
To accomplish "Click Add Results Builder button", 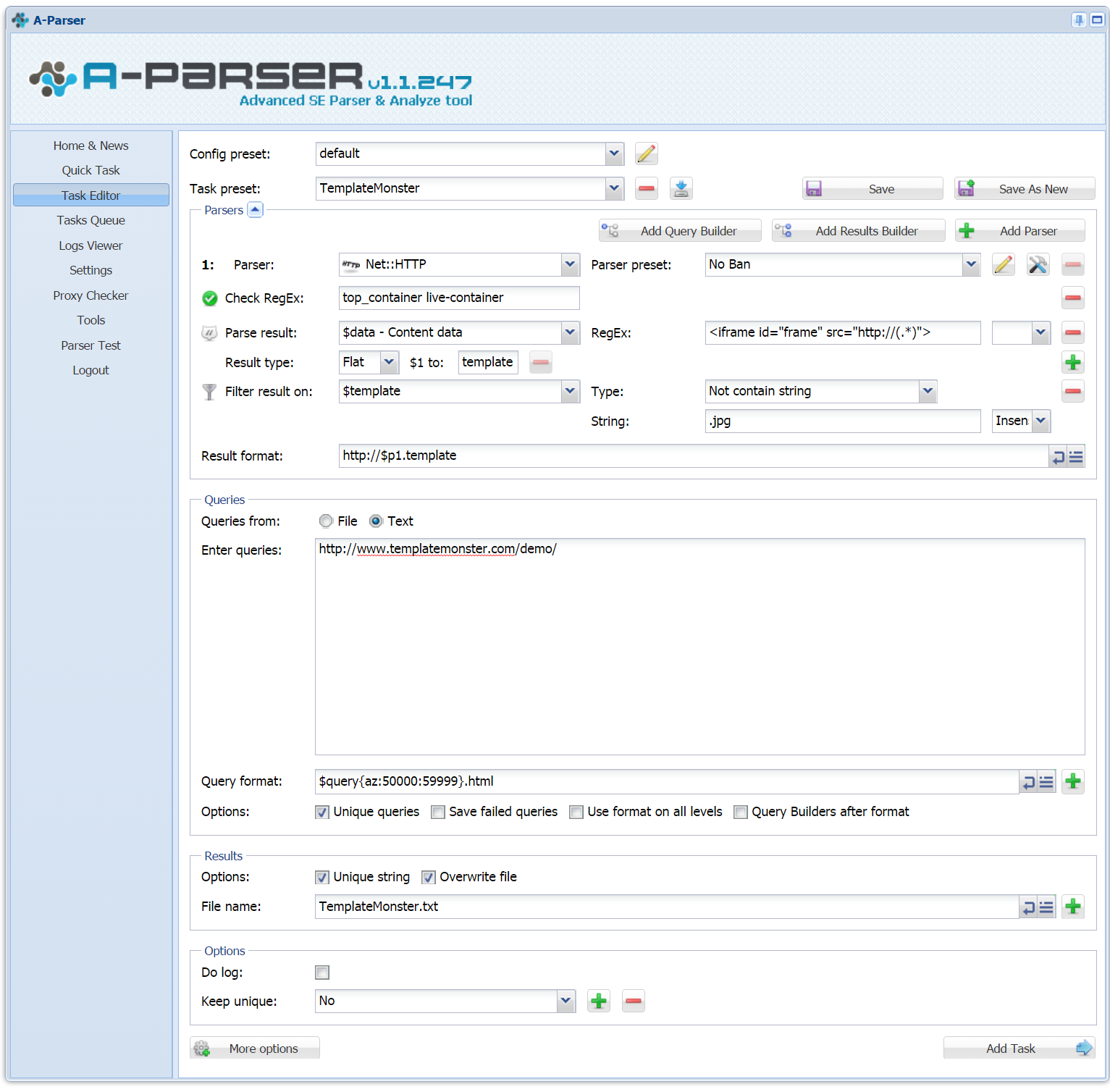I will [x=858, y=231].
